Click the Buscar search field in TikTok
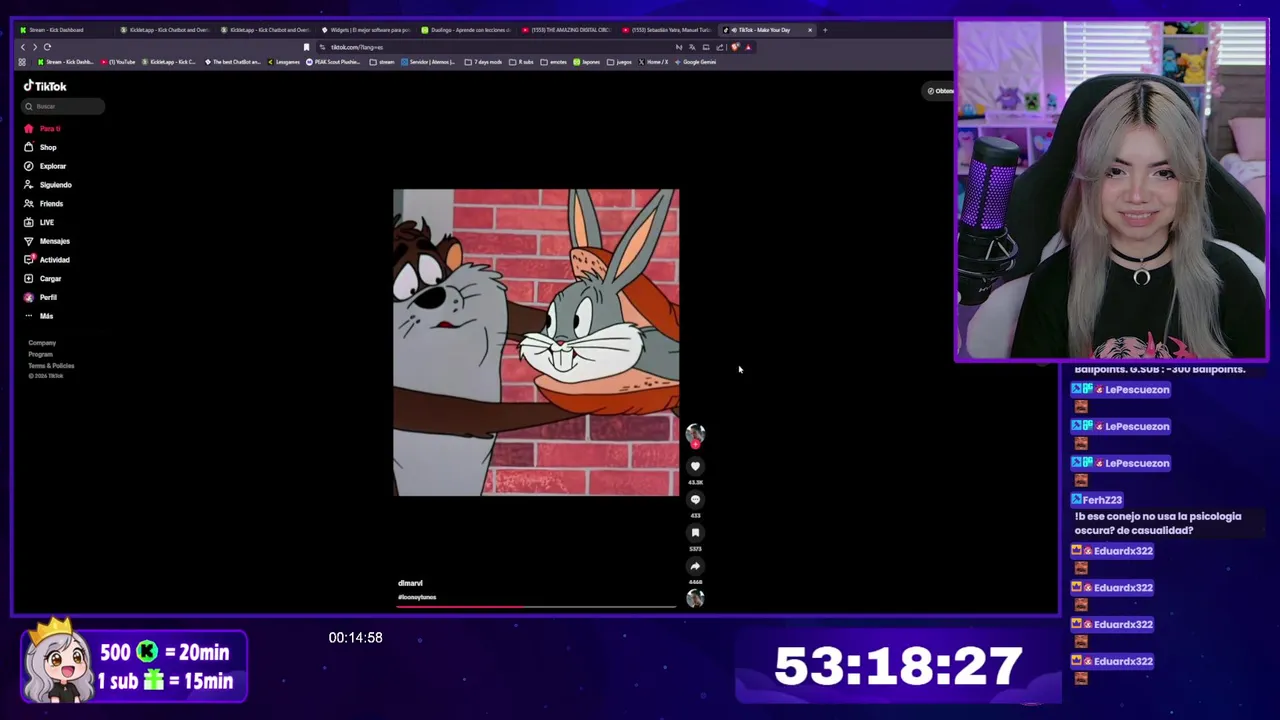1280x720 pixels. (x=63, y=106)
